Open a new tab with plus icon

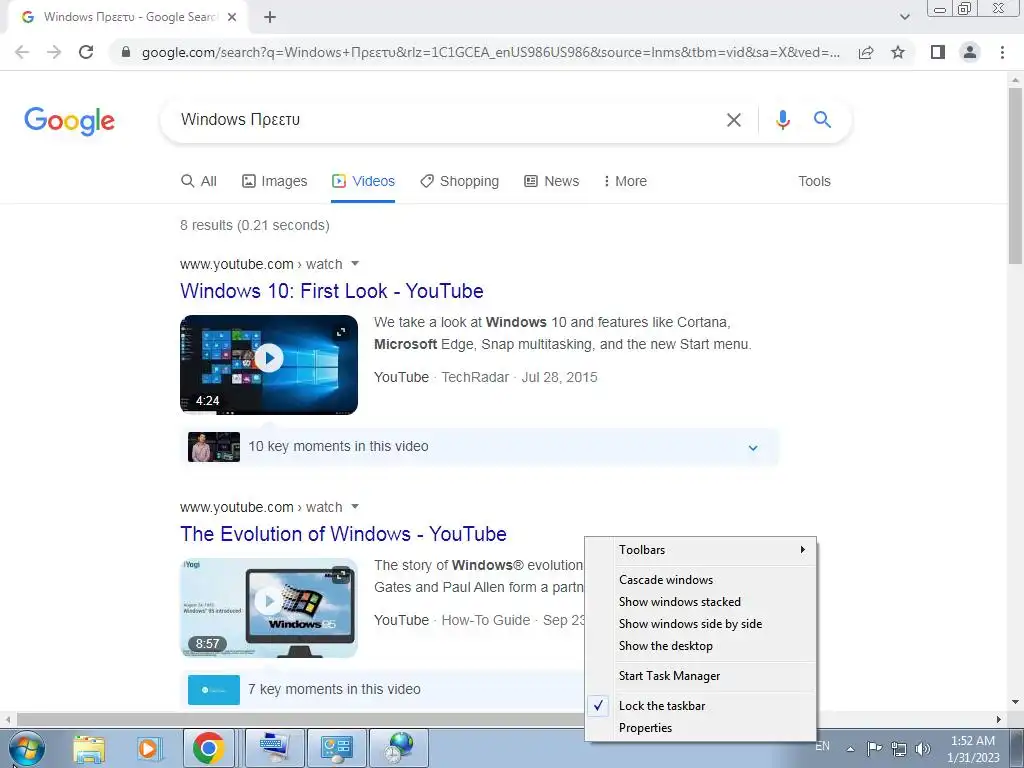[270, 17]
